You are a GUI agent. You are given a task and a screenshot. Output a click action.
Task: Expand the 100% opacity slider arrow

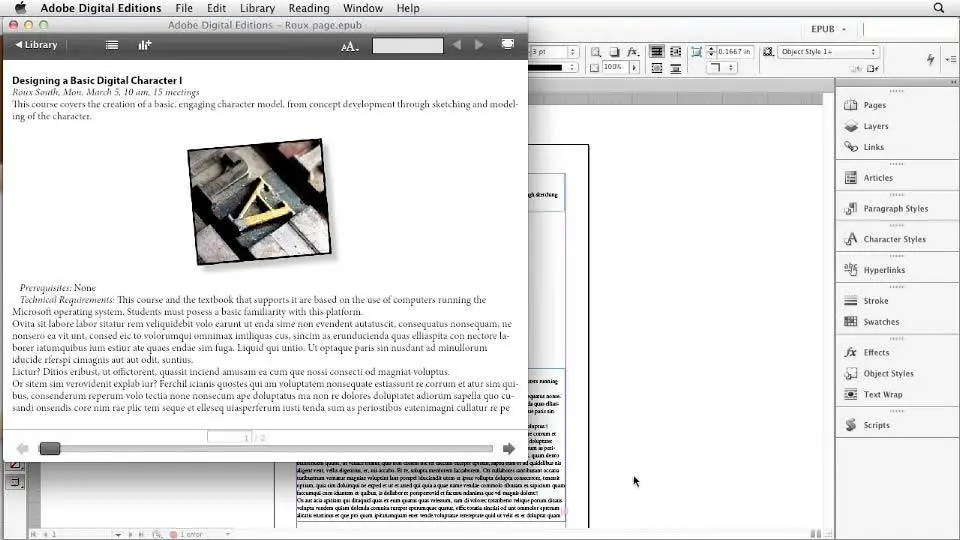[x=634, y=67]
